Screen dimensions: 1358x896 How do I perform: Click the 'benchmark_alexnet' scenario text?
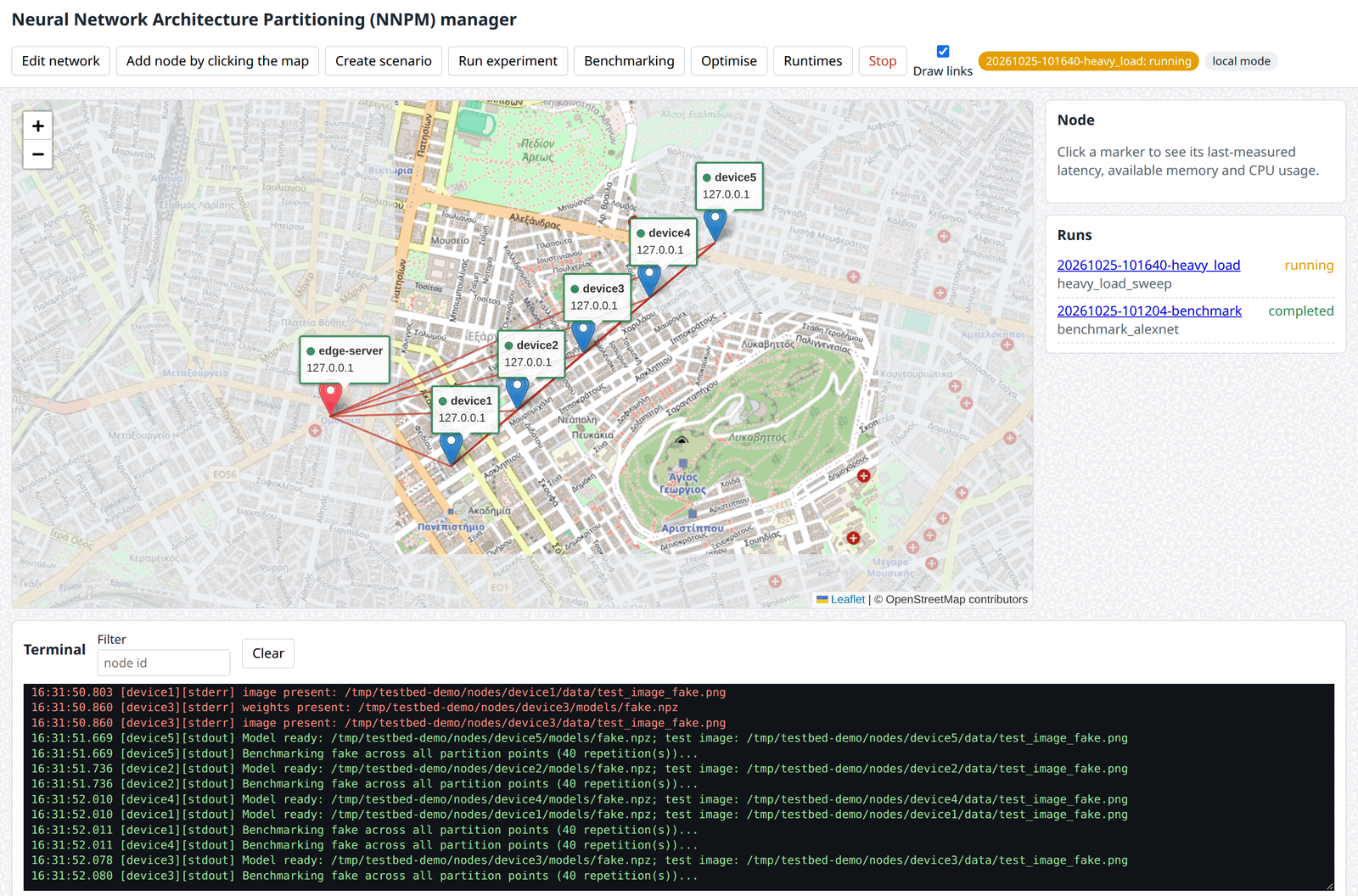click(x=1118, y=329)
